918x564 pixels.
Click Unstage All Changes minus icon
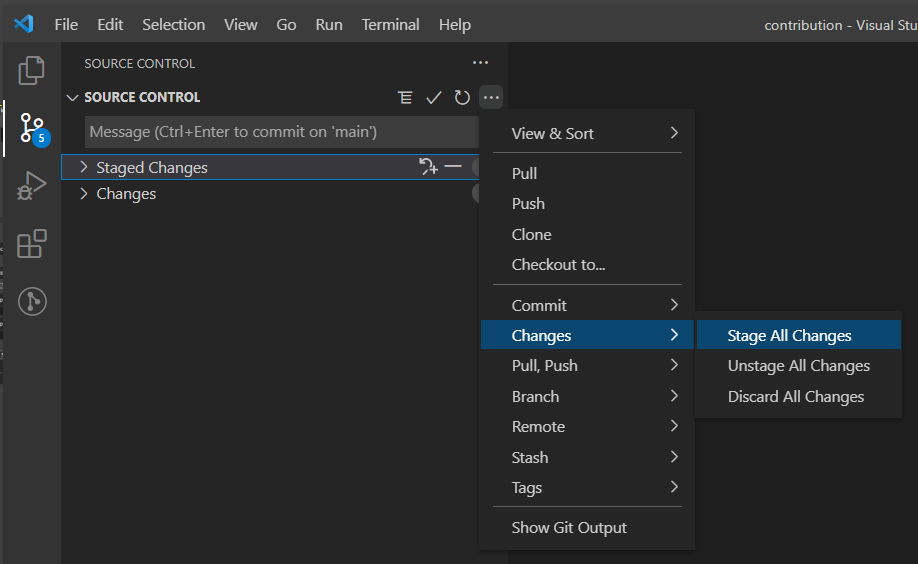pyautogui.click(x=453, y=167)
